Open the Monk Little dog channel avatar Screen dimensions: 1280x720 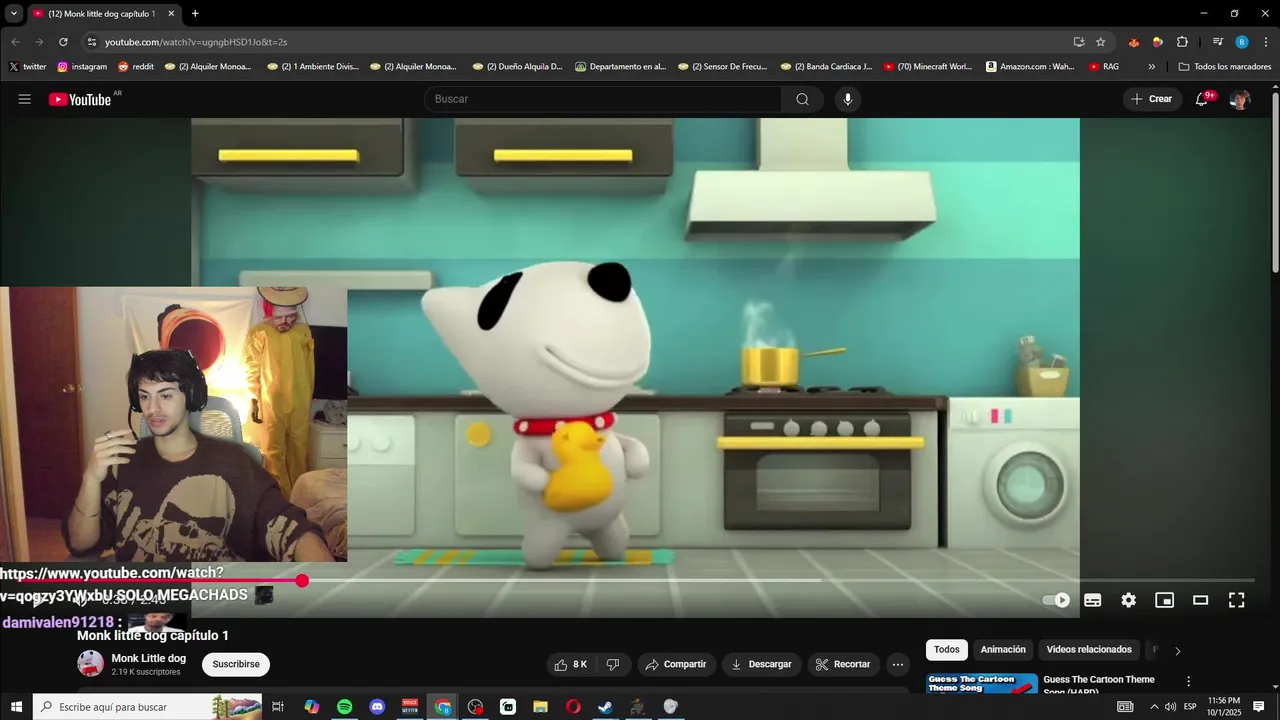91,663
